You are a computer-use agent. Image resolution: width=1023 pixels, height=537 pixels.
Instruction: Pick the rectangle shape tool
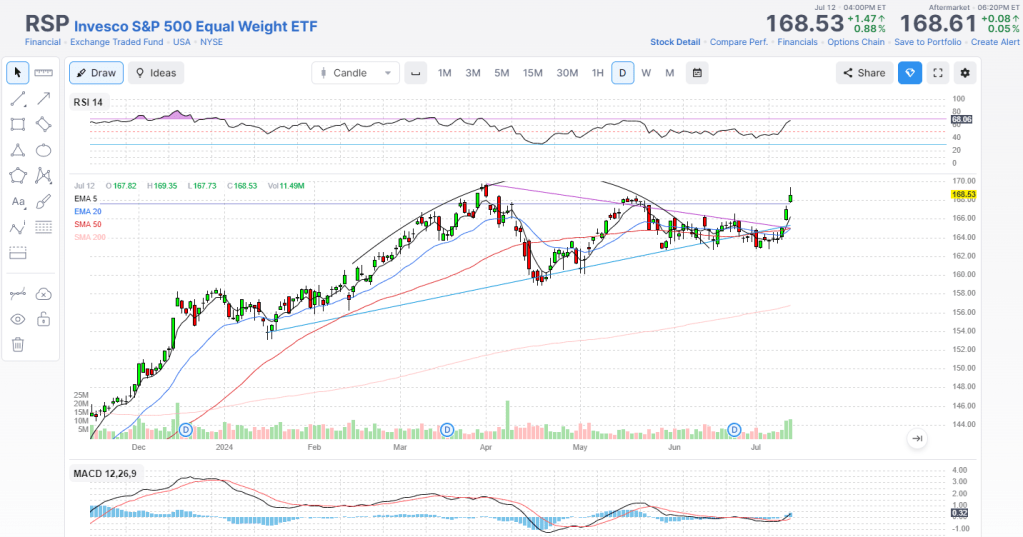[x=17, y=124]
